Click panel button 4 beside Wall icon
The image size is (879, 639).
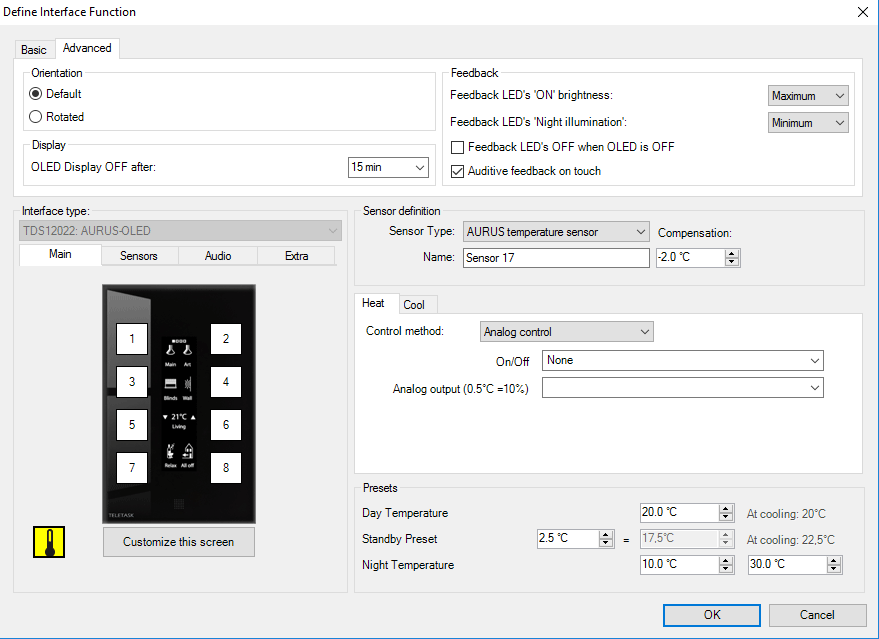(225, 382)
